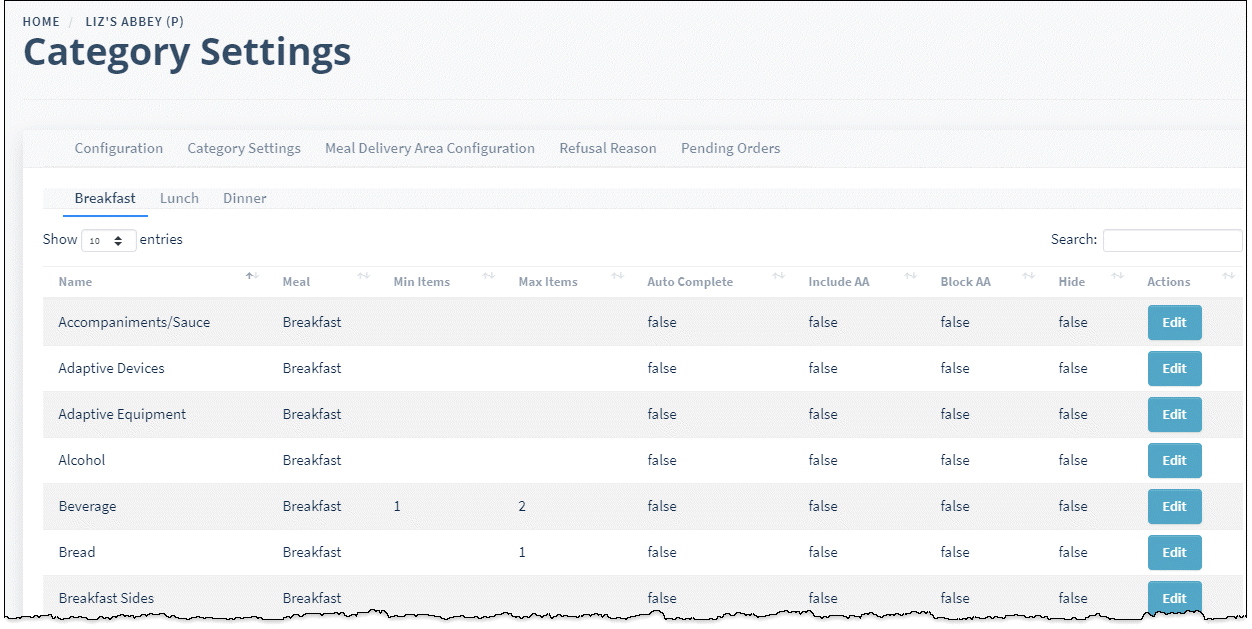
Task: Switch to the Lunch tab
Action: coord(179,198)
